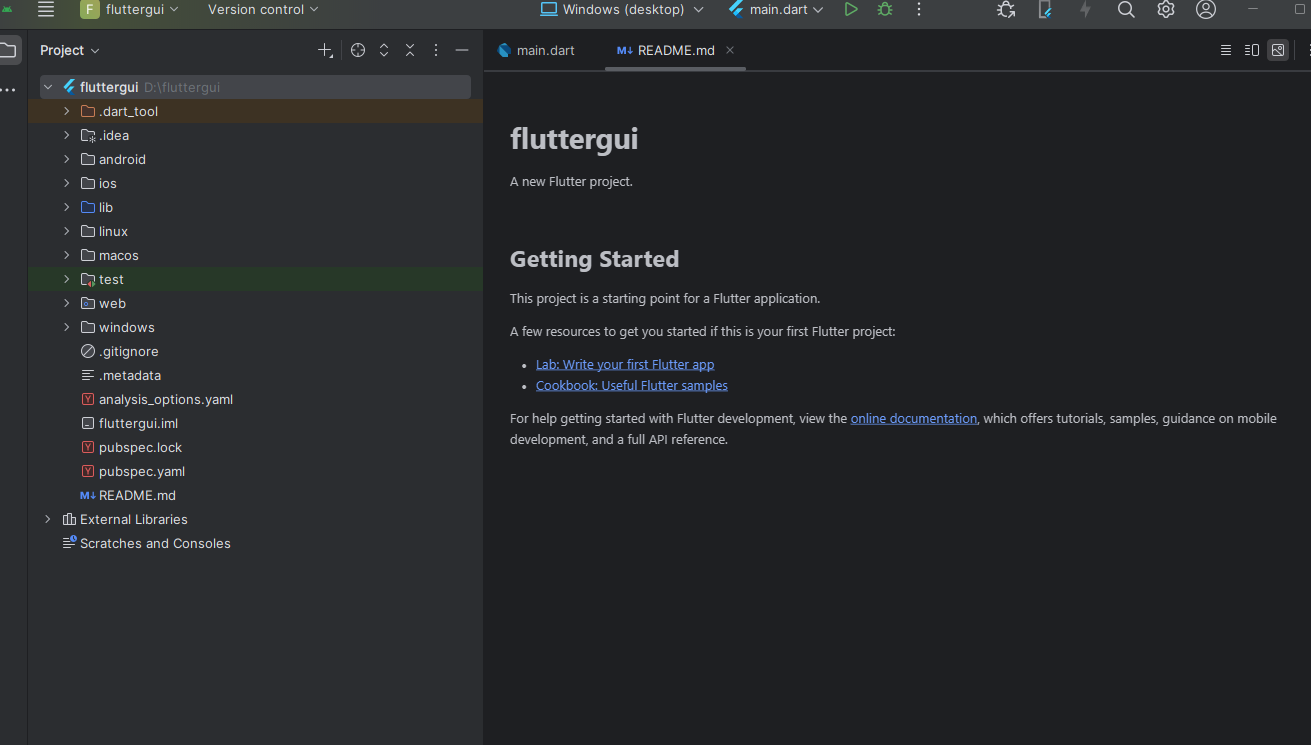Close the README.md tab
This screenshot has width=1311, height=745.
tap(730, 50)
